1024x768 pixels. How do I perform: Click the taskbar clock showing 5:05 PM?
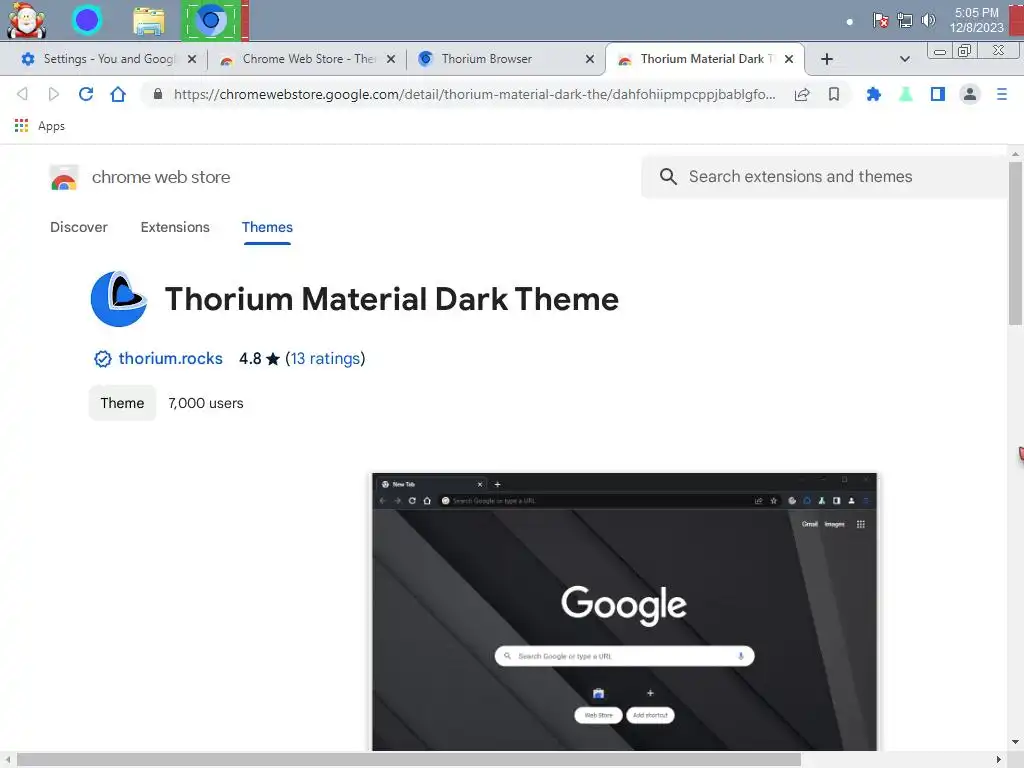click(x=976, y=20)
